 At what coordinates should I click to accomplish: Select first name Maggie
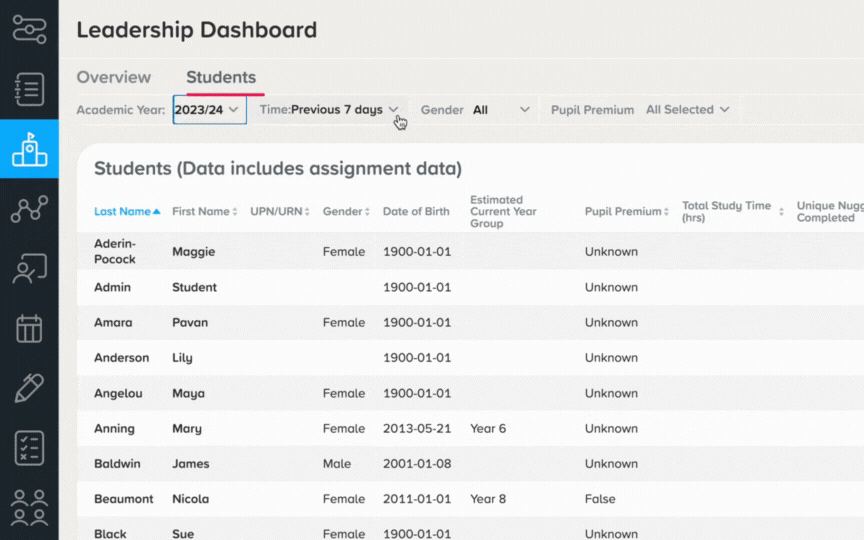(193, 252)
